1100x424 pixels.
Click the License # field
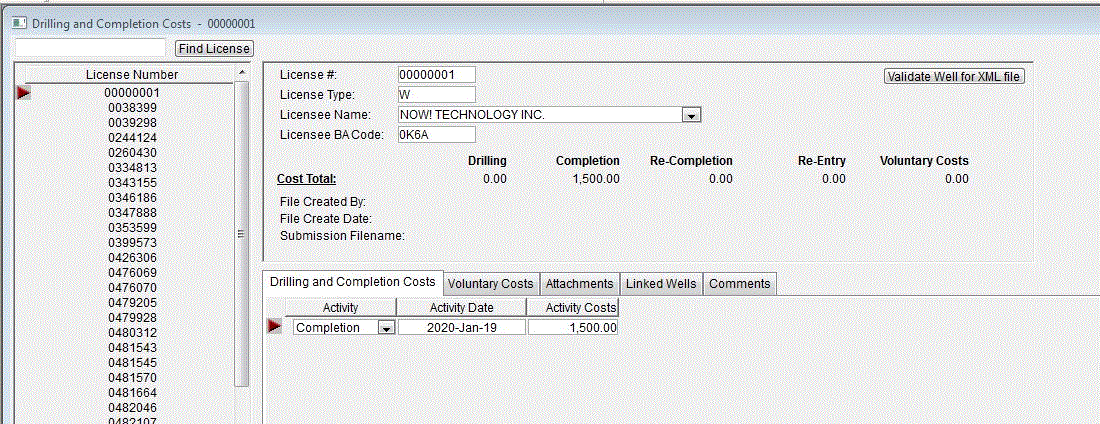(x=435, y=75)
